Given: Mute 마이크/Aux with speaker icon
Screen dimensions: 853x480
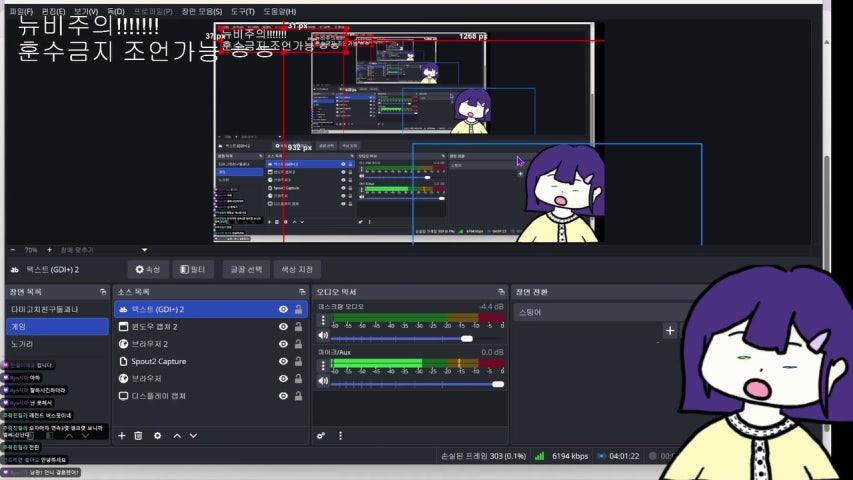Looking at the screenshot, I should 323,381.
